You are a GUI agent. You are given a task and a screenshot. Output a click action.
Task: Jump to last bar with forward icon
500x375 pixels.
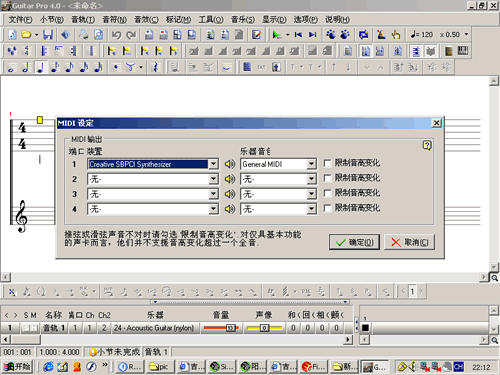[x=313, y=35]
